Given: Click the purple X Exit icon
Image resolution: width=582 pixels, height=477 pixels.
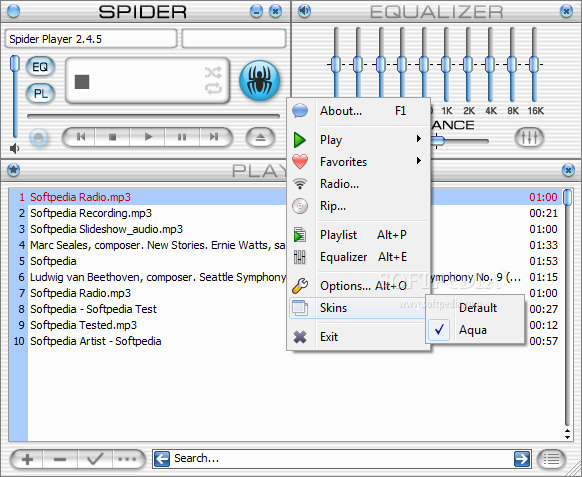Looking at the screenshot, I should (x=300, y=337).
